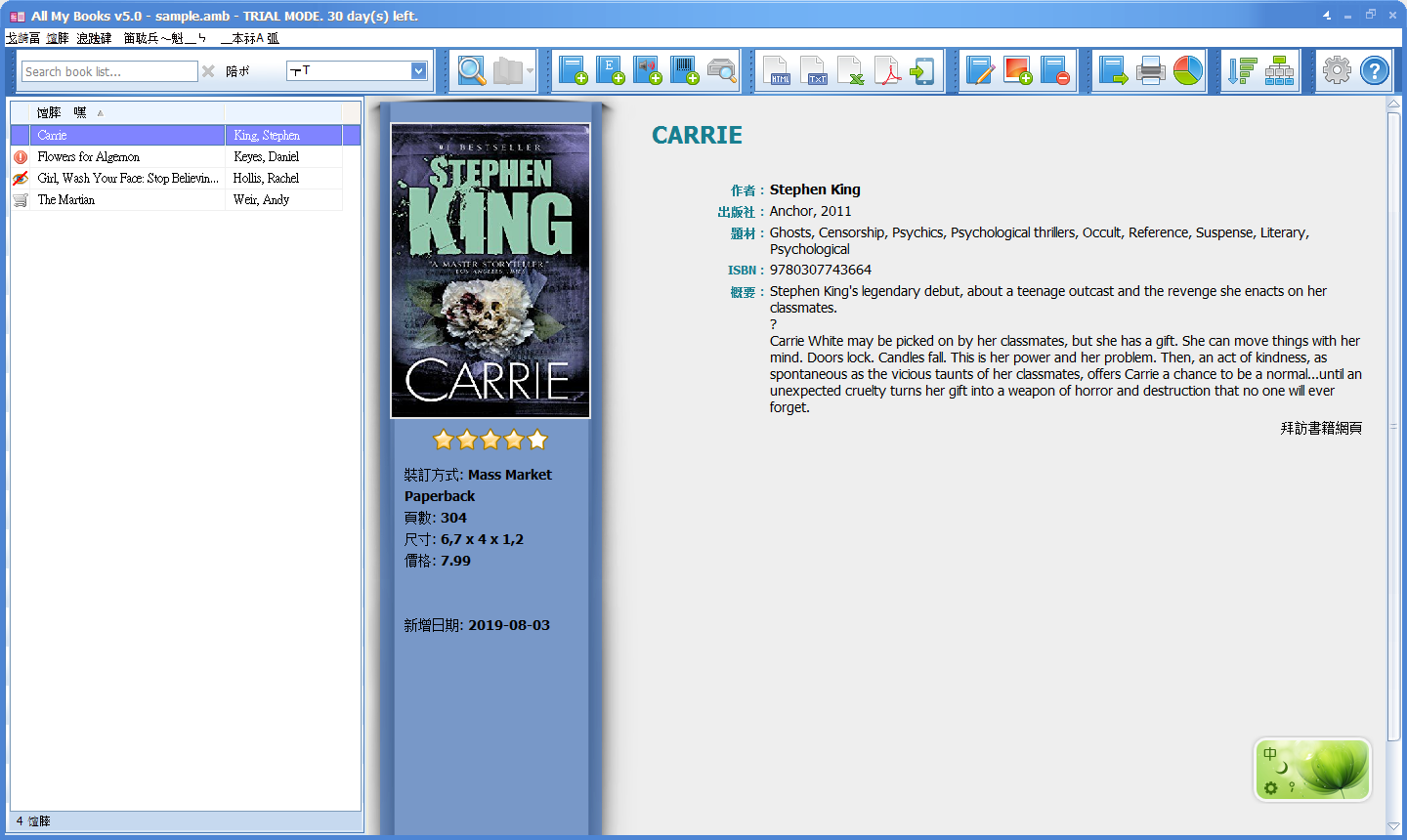This screenshot has width=1407, height=840.
Task: Select the Carrie row in book list
Action: (186, 135)
